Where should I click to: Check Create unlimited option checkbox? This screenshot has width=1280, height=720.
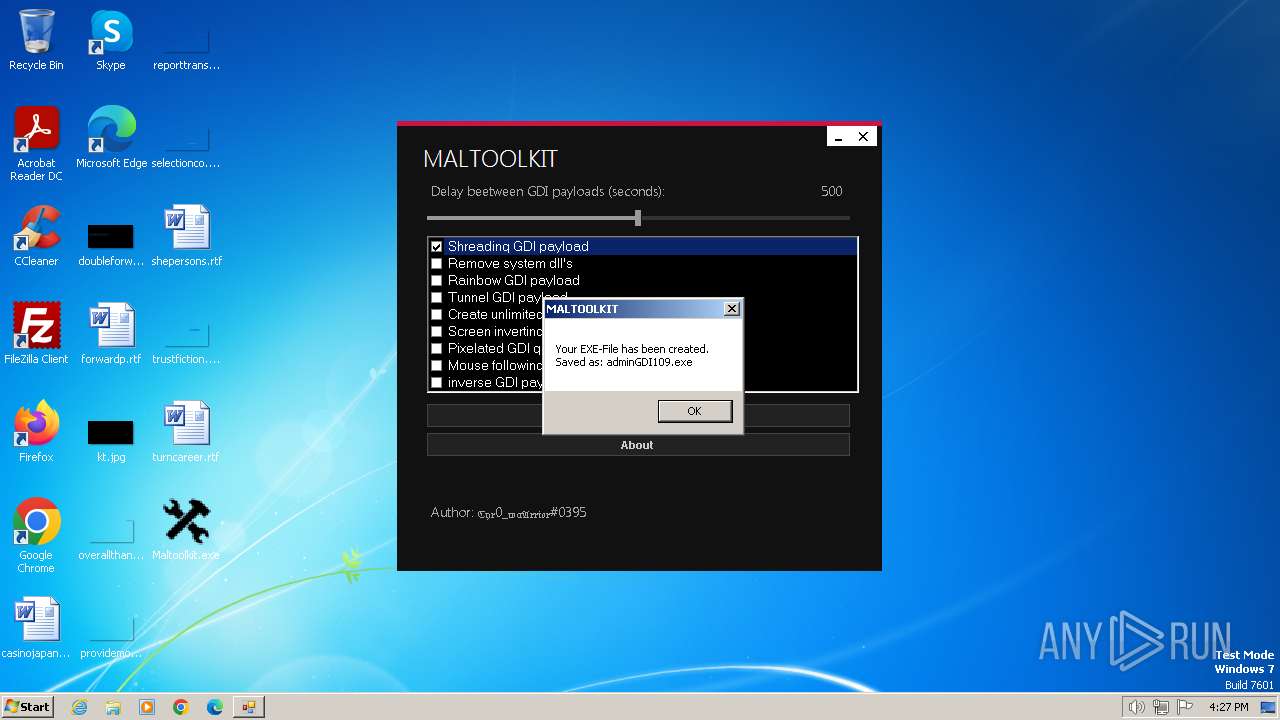[436, 314]
